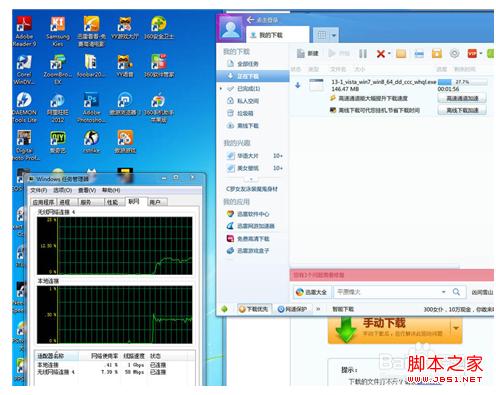Click the » more button in Thunder status bar
The width and height of the screenshot is (496, 395).
318,309
